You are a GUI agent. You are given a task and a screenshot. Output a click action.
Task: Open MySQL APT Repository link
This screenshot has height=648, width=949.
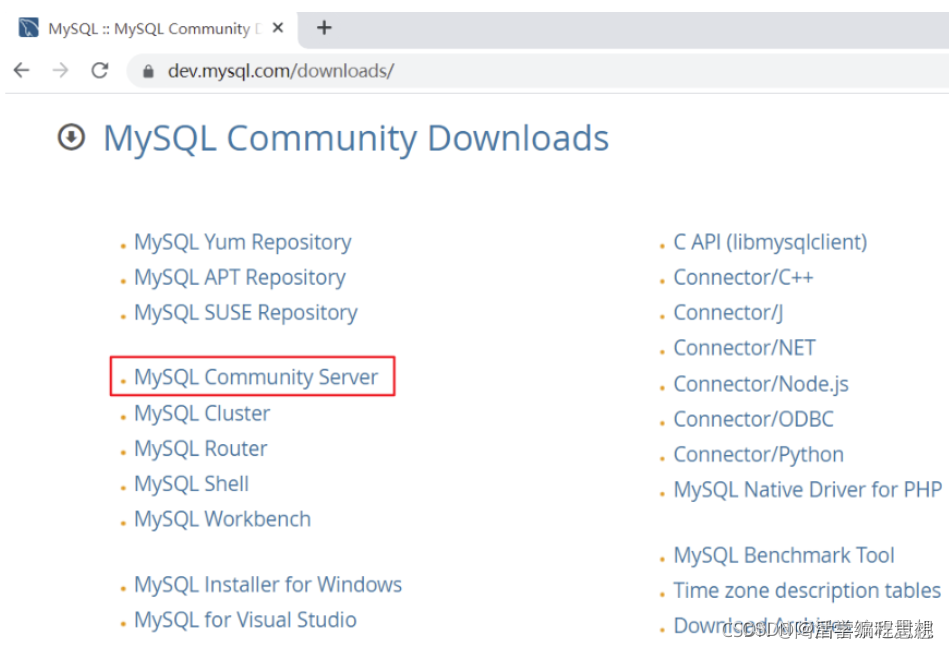240,277
